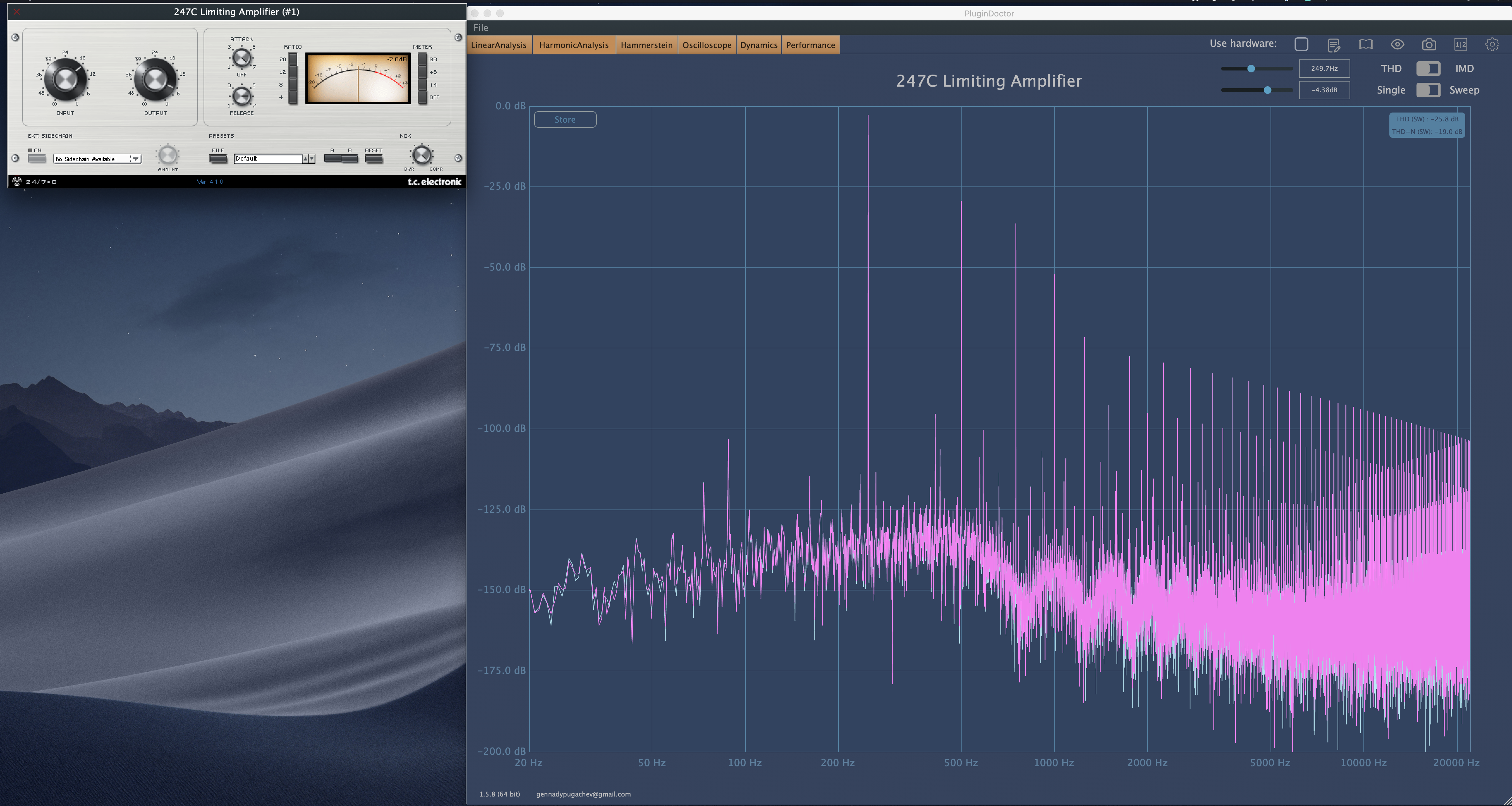Open PluginDoctor settings gear

1492,45
